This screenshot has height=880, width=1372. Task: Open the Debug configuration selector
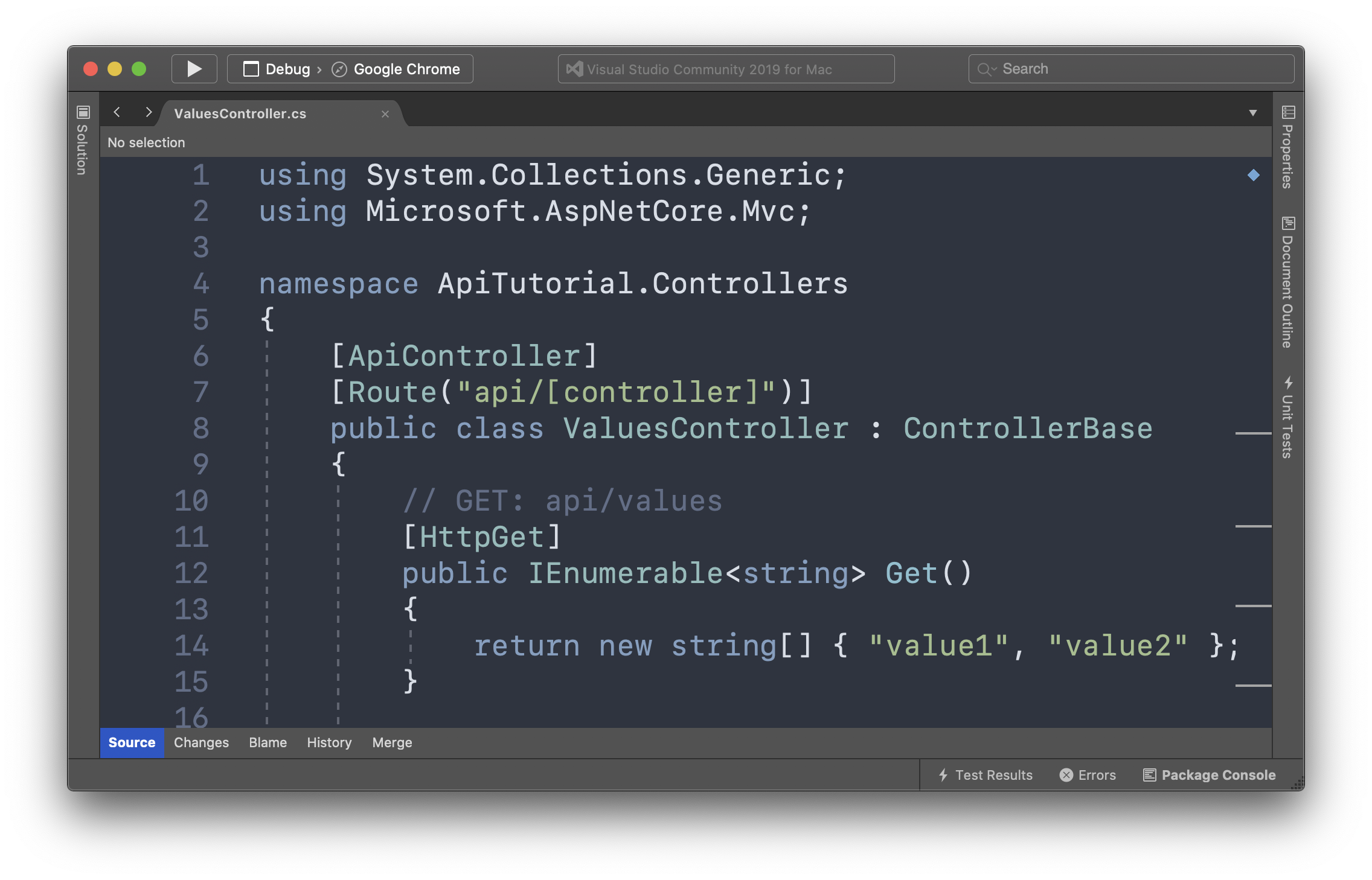point(277,69)
